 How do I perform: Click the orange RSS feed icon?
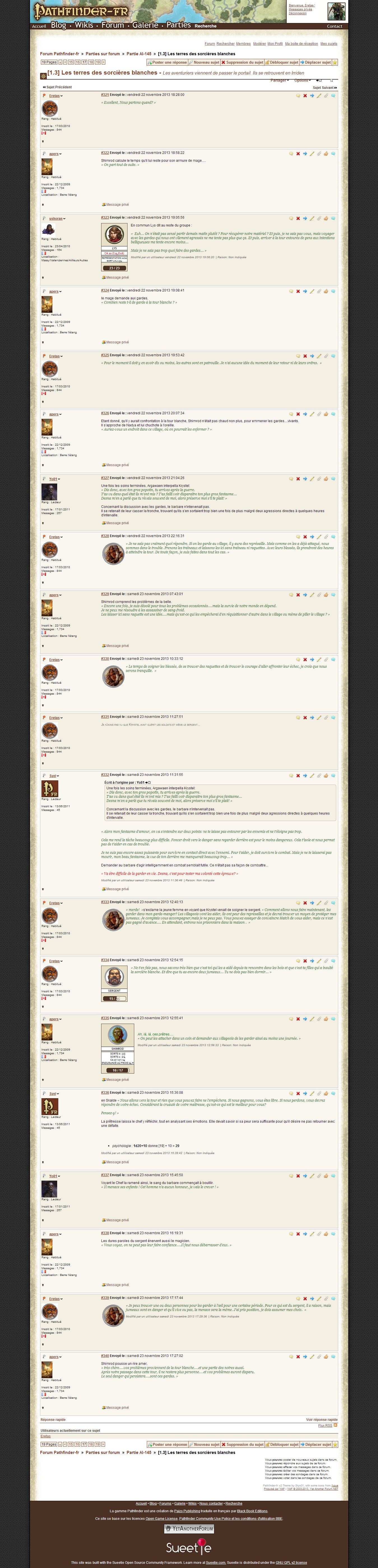[335, 1425]
